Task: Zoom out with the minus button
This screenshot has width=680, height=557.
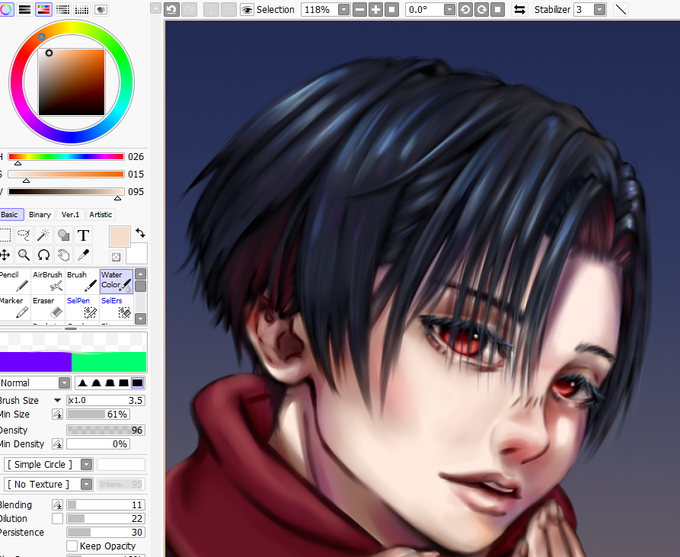Action: (x=360, y=10)
